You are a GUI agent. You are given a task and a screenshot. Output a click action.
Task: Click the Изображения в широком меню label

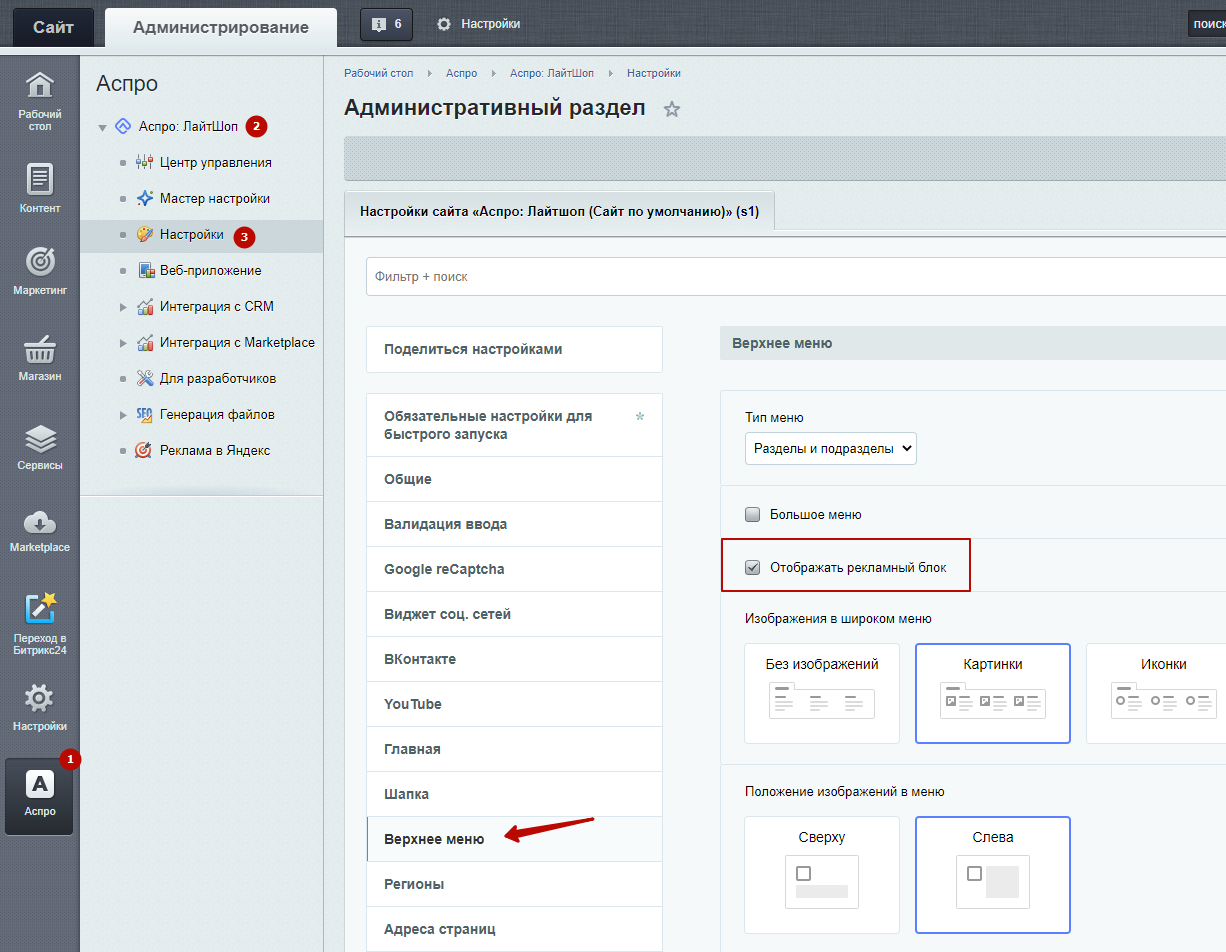(x=838, y=619)
